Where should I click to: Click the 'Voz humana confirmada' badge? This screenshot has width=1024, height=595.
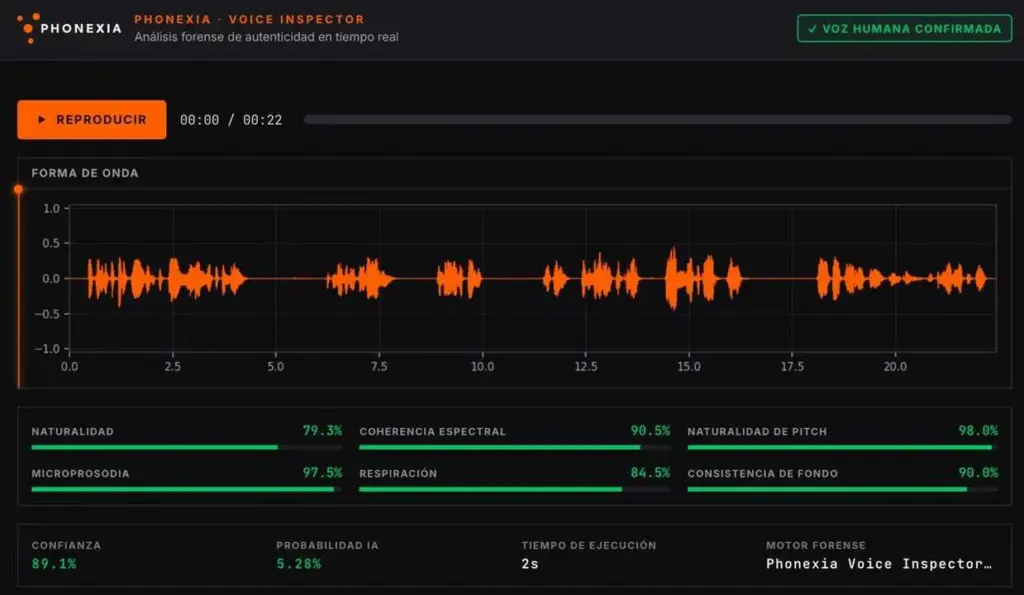coord(904,29)
